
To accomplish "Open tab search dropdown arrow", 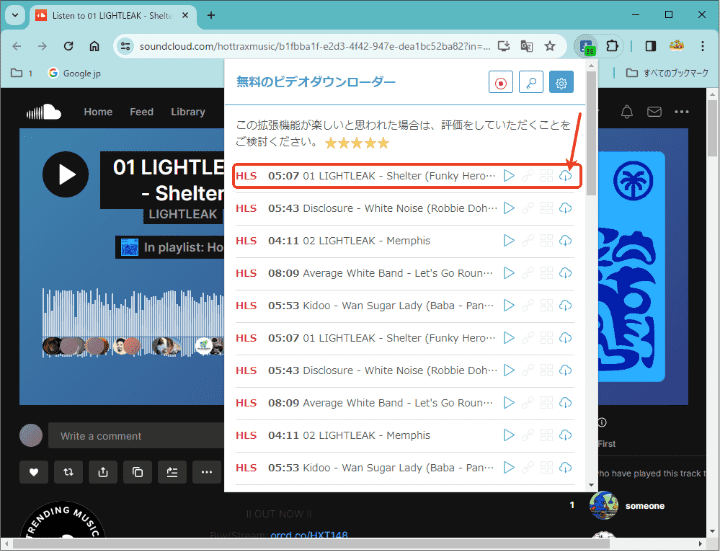I will (x=15, y=15).
